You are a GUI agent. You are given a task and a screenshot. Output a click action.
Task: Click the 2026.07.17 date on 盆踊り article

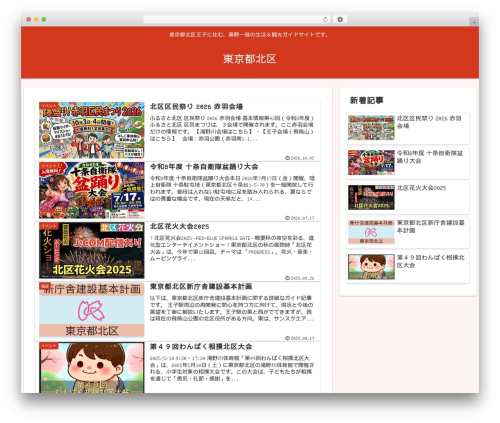click(x=300, y=218)
